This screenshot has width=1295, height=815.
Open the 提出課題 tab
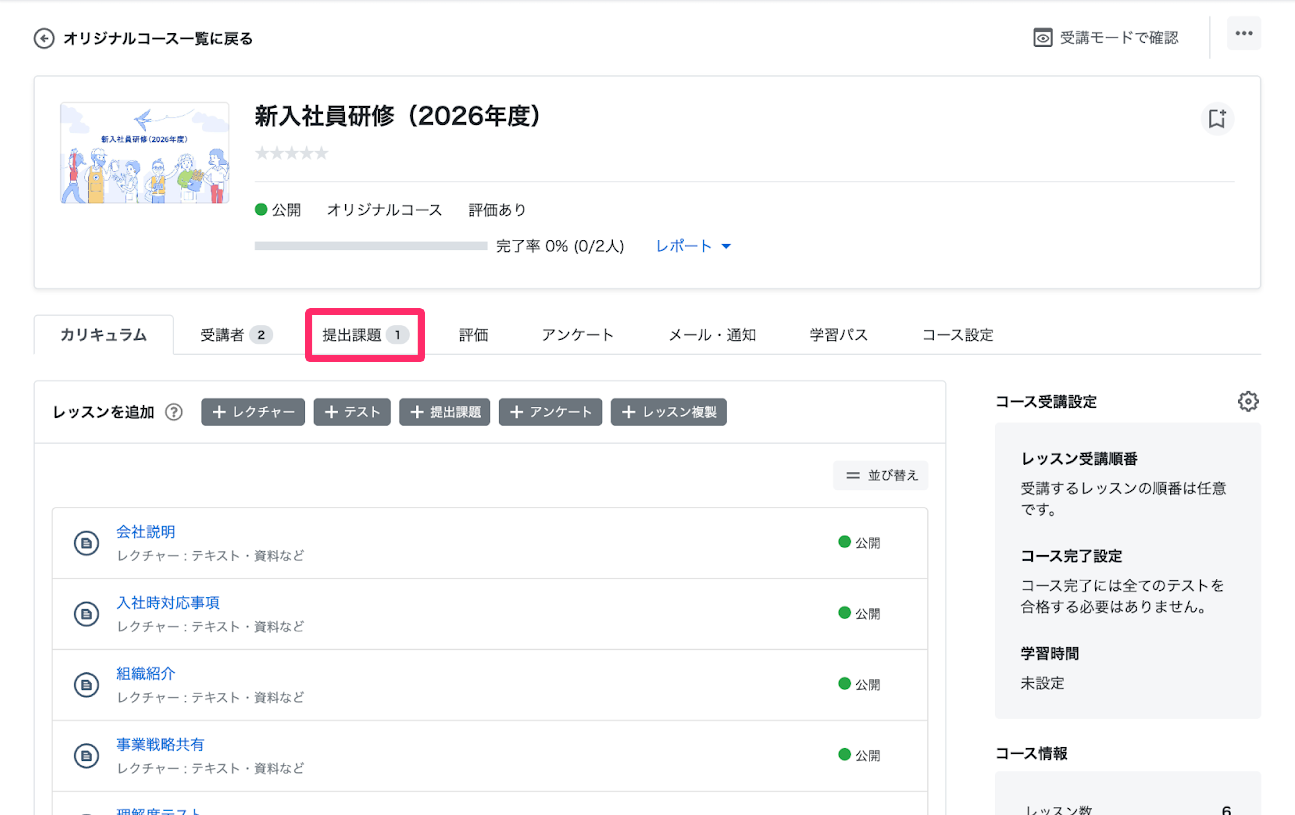click(x=365, y=335)
